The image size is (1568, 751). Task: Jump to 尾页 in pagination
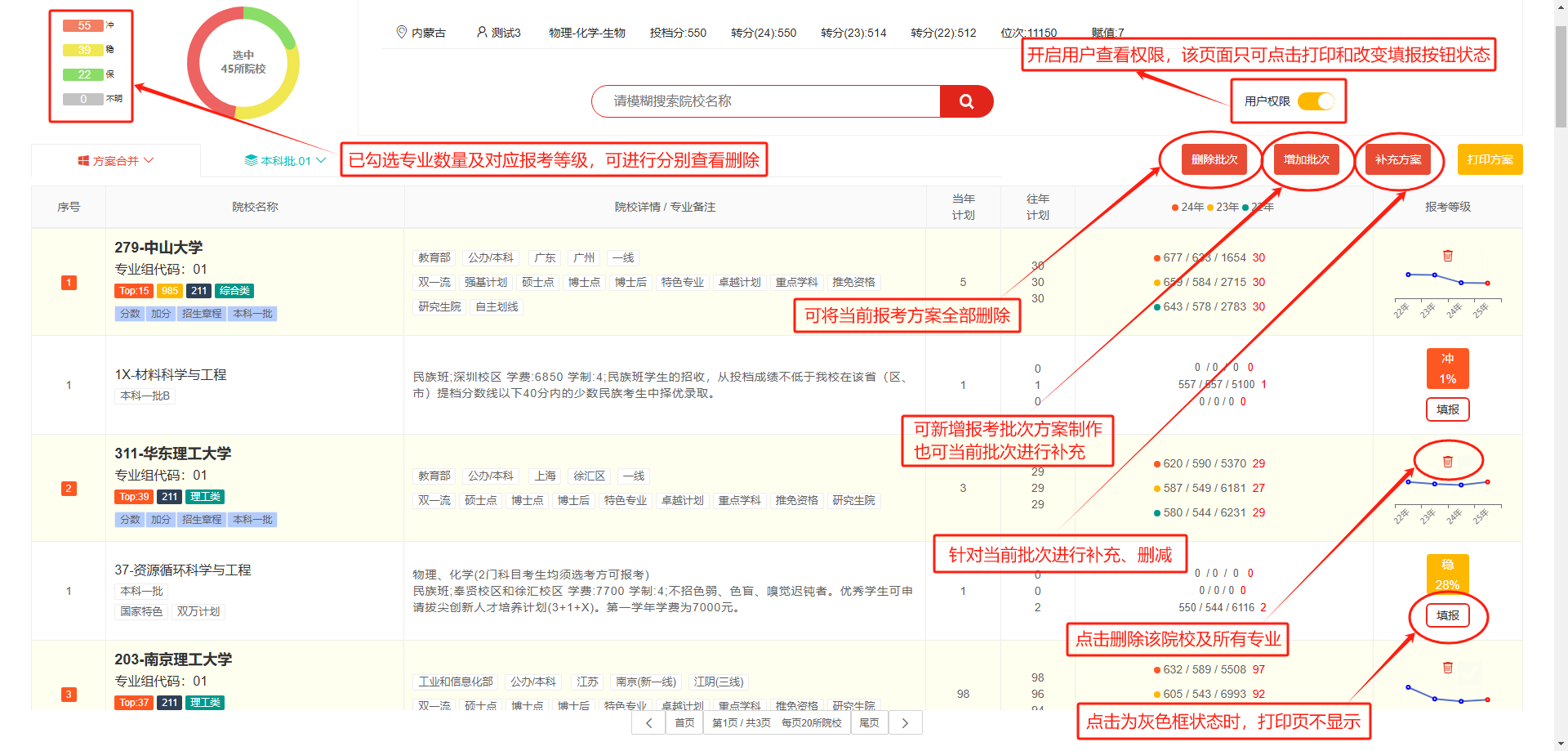coord(869,722)
